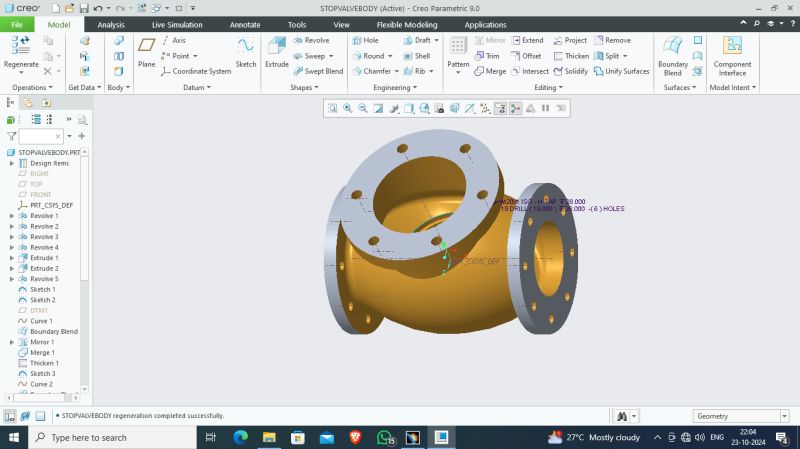Click the Undo icon
800x449 pixels.
(x=98, y=8)
